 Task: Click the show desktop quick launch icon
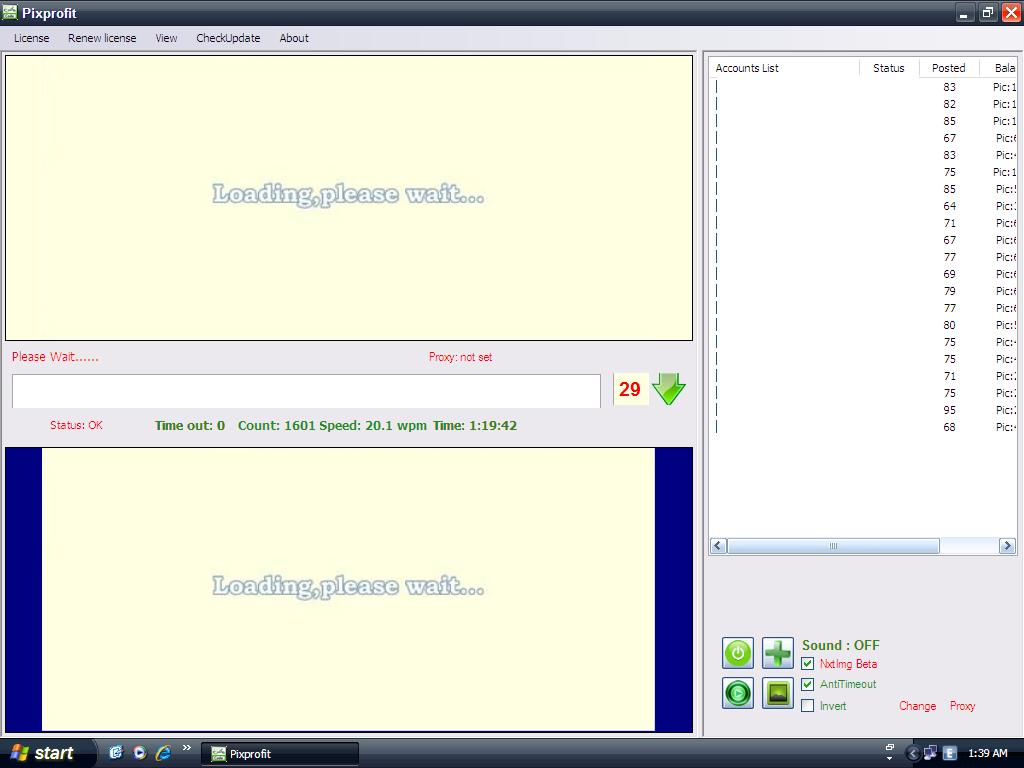click(116, 752)
